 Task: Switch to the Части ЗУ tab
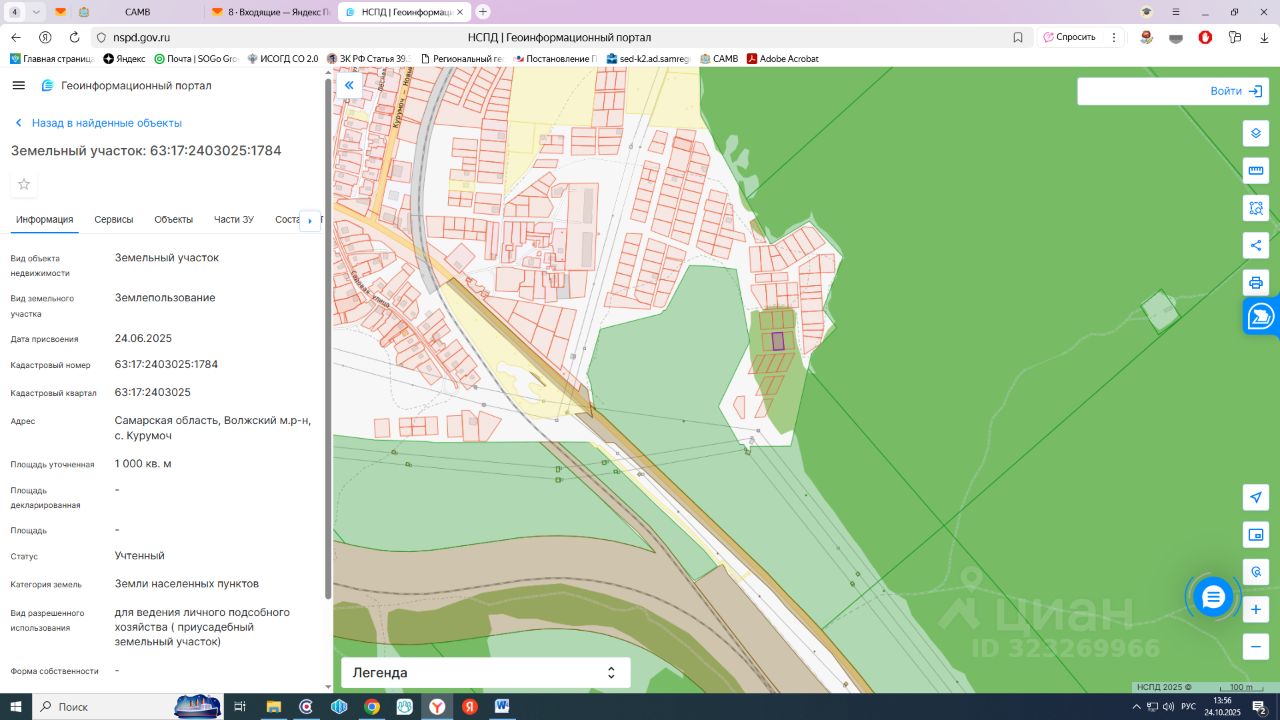pyautogui.click(x=234, y=220)
